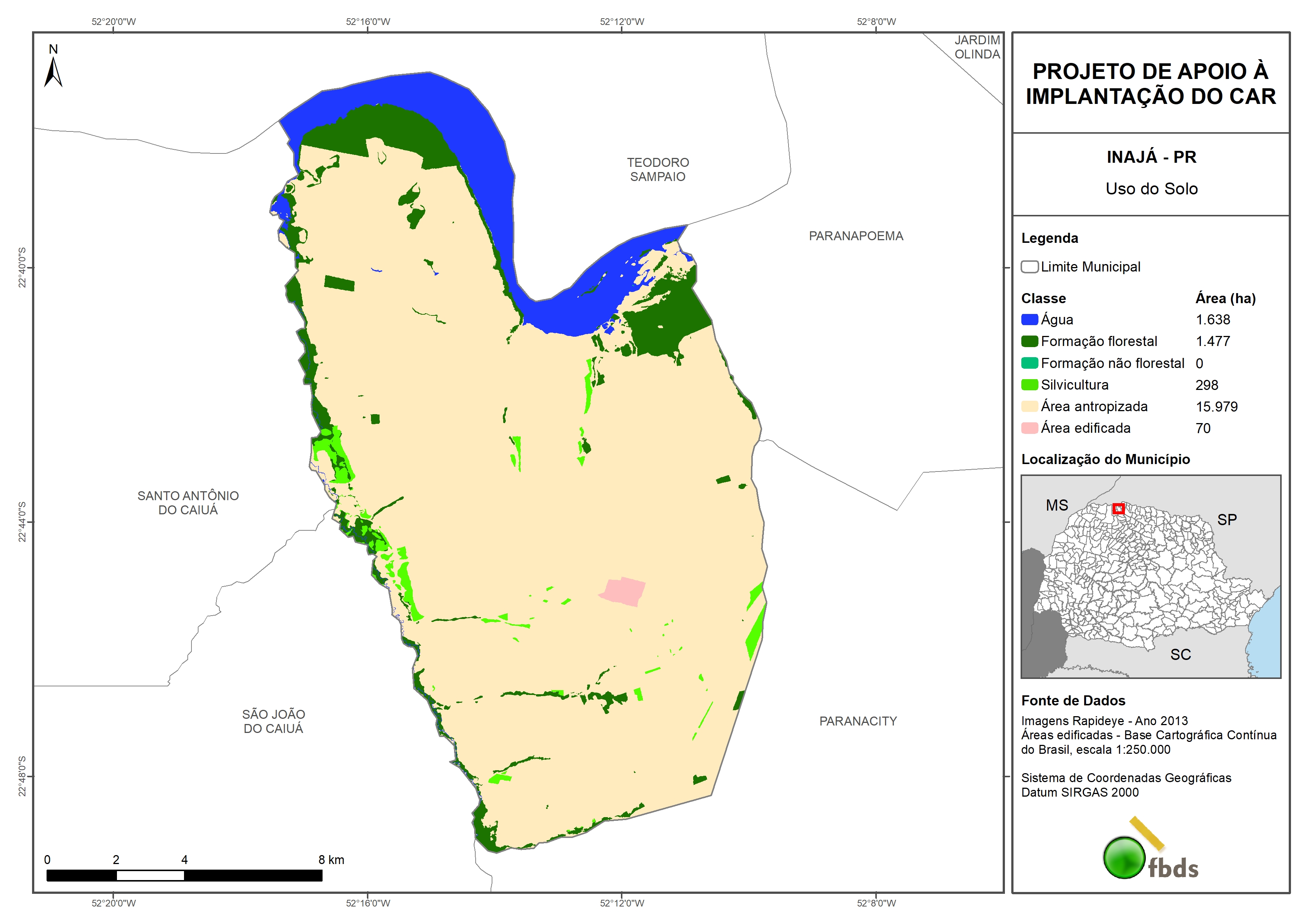Viewport: 1307px width, 924px height.
Task: Click the SÃO JOÃO DO CAIUÁ label
Action: coord(273,721)
